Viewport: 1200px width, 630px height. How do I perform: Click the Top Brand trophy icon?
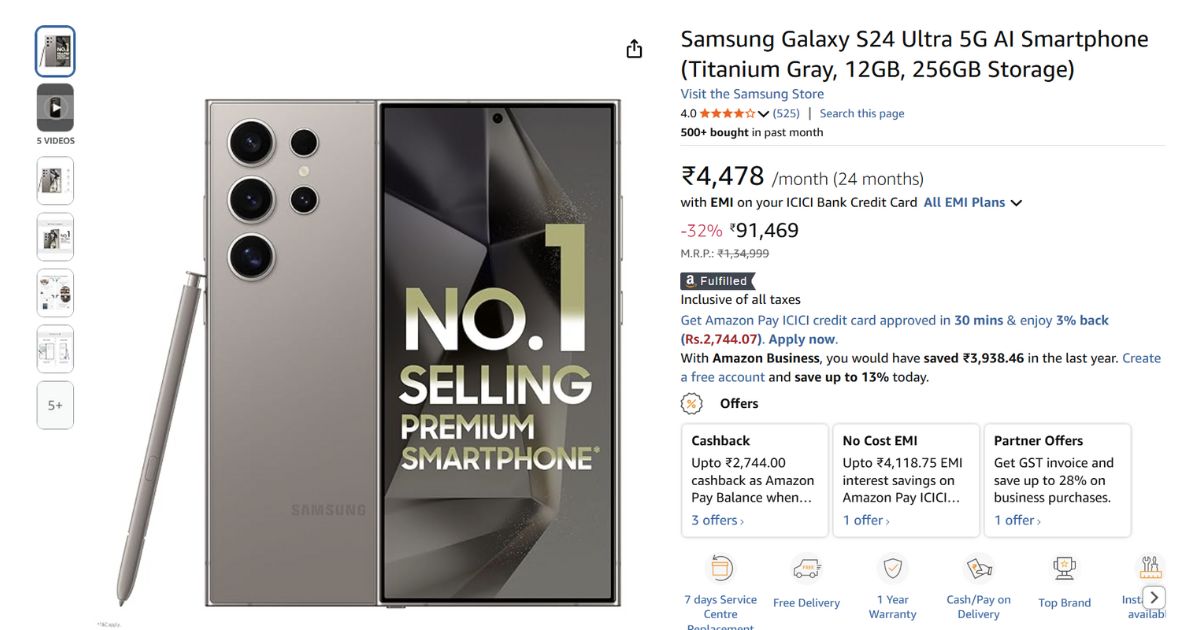pyautogui.click(x=1064, y=569)
